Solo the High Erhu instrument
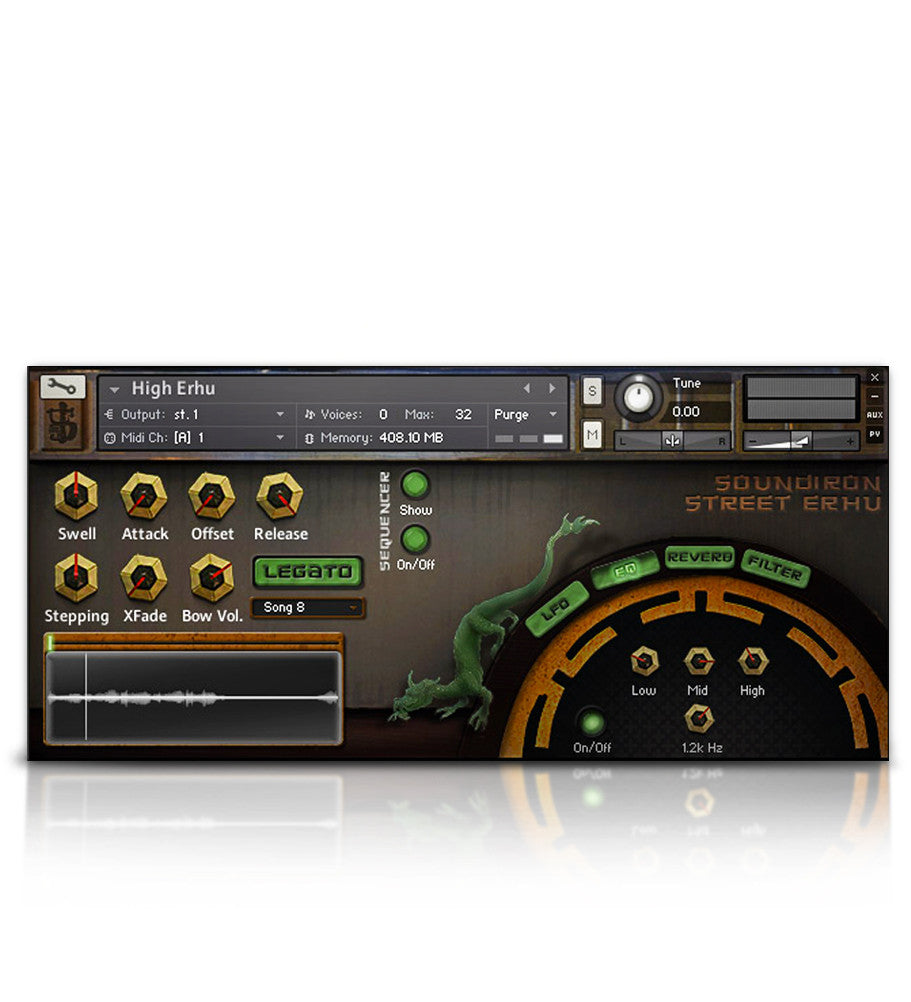This screenshot has height=1002, width=911. click(x=592, y=392)
